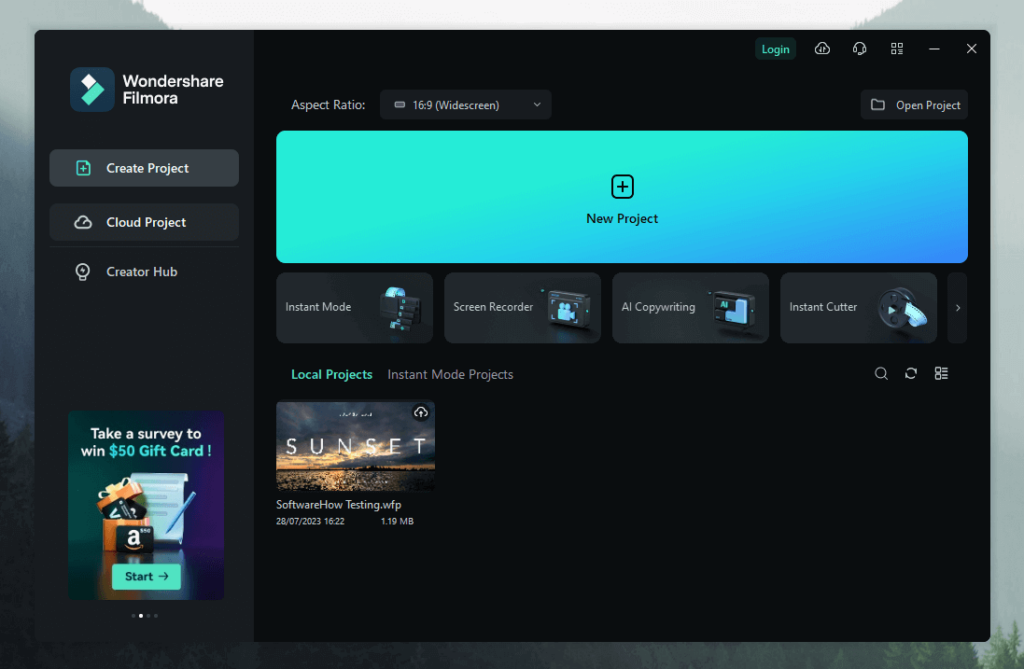Open the Instant Cutter tool

pyautogui.click(x=858, y=308)
